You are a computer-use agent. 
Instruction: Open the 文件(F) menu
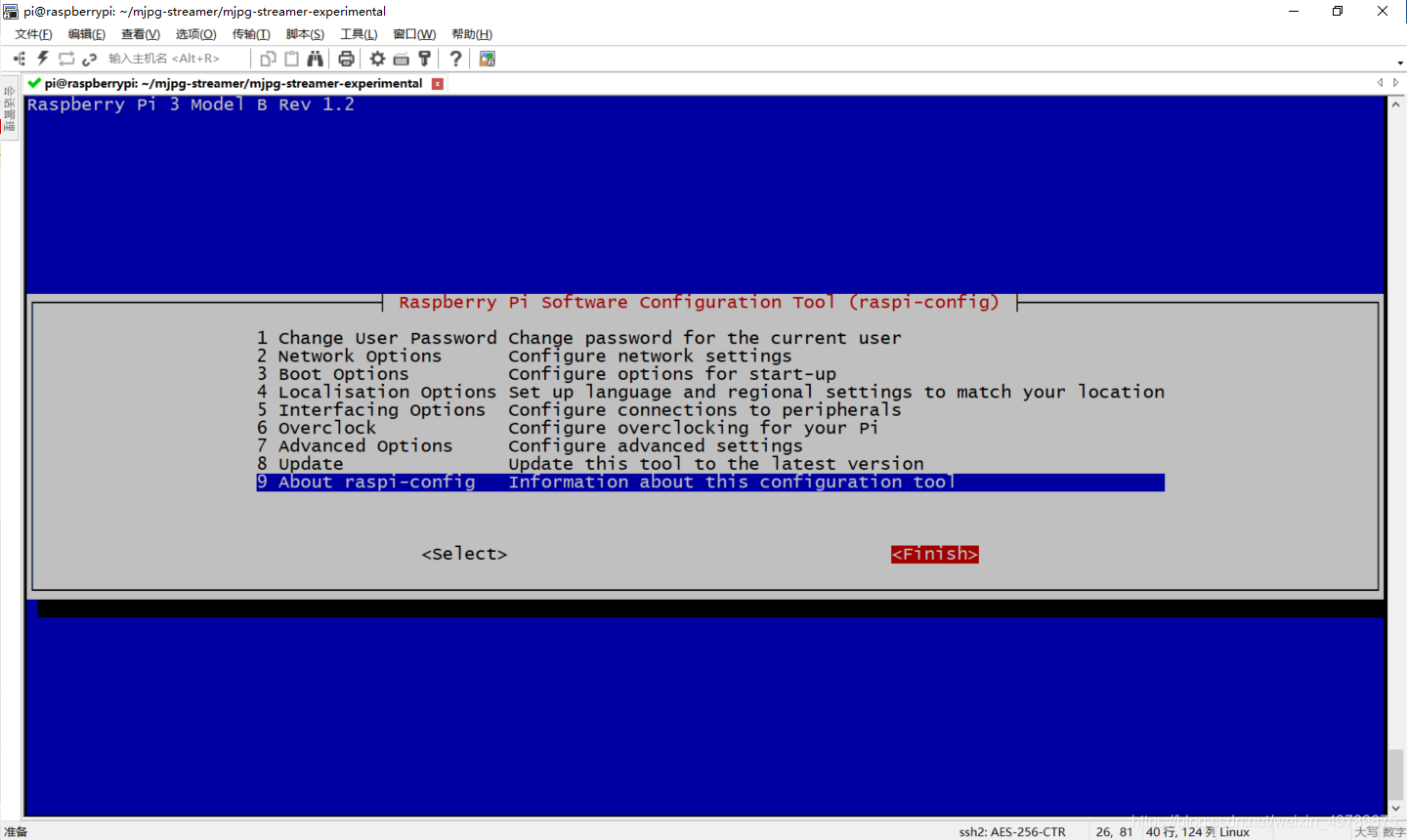pos(33,34)
